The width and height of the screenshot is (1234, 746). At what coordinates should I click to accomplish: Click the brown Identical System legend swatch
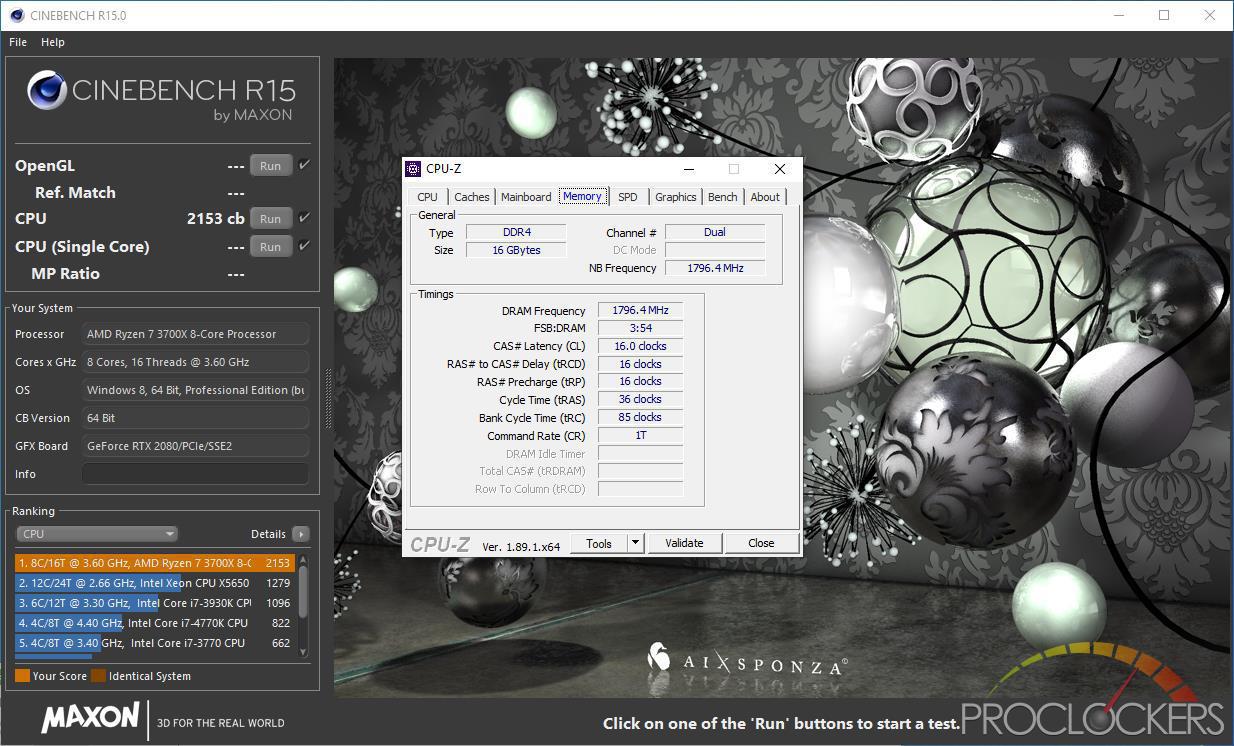(98, 676)
